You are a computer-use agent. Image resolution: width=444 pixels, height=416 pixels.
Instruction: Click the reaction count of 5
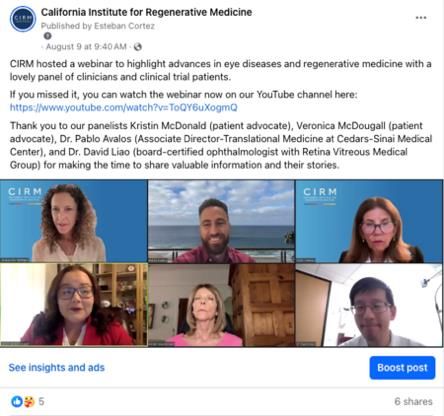[x=41, y=401]
